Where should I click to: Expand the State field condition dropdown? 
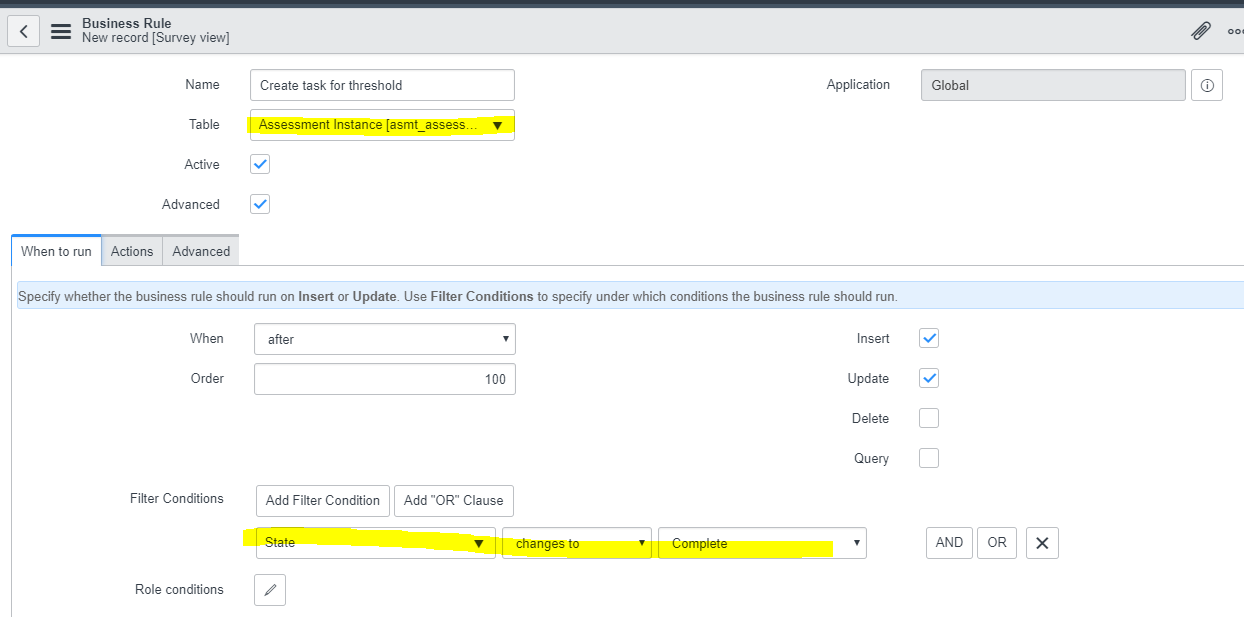tap(377, 542)
